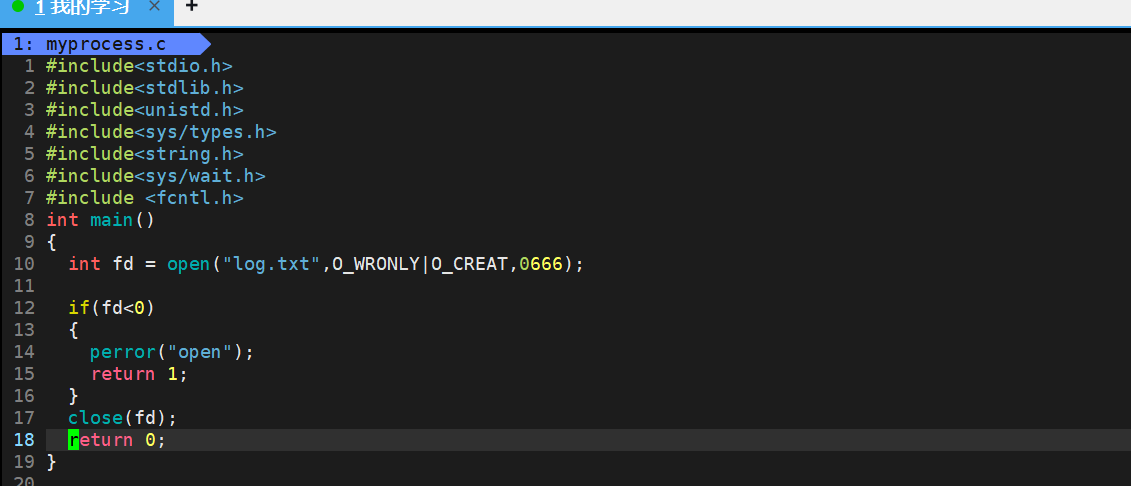Select the '1: myprocess.c' buffer tab

tap(105, 44)
